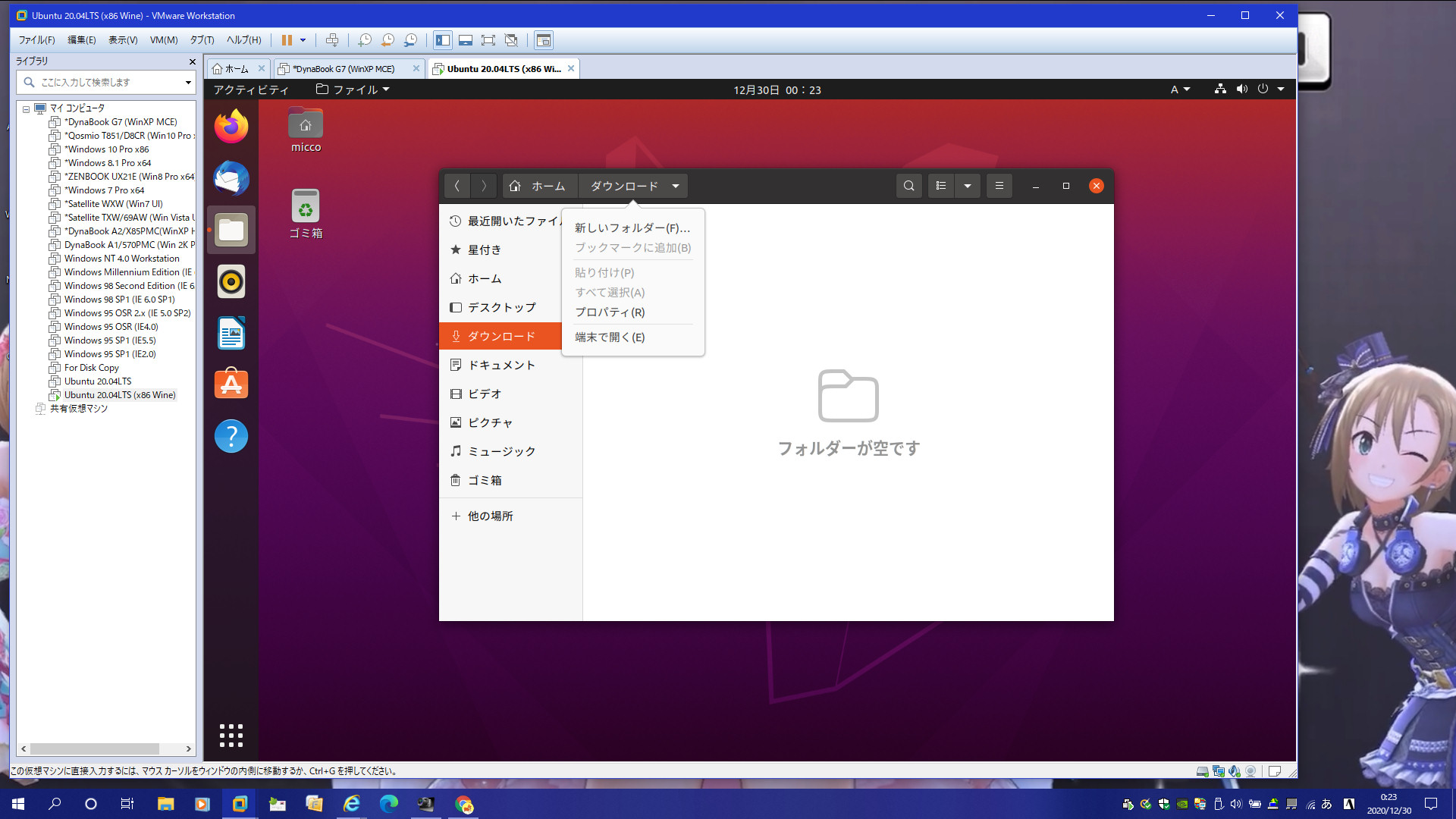Screen dimensions: 1456x819
Task: Close the Ubuntu 20.04LTS (x86 Wine) tab
Action: [571, 68]
